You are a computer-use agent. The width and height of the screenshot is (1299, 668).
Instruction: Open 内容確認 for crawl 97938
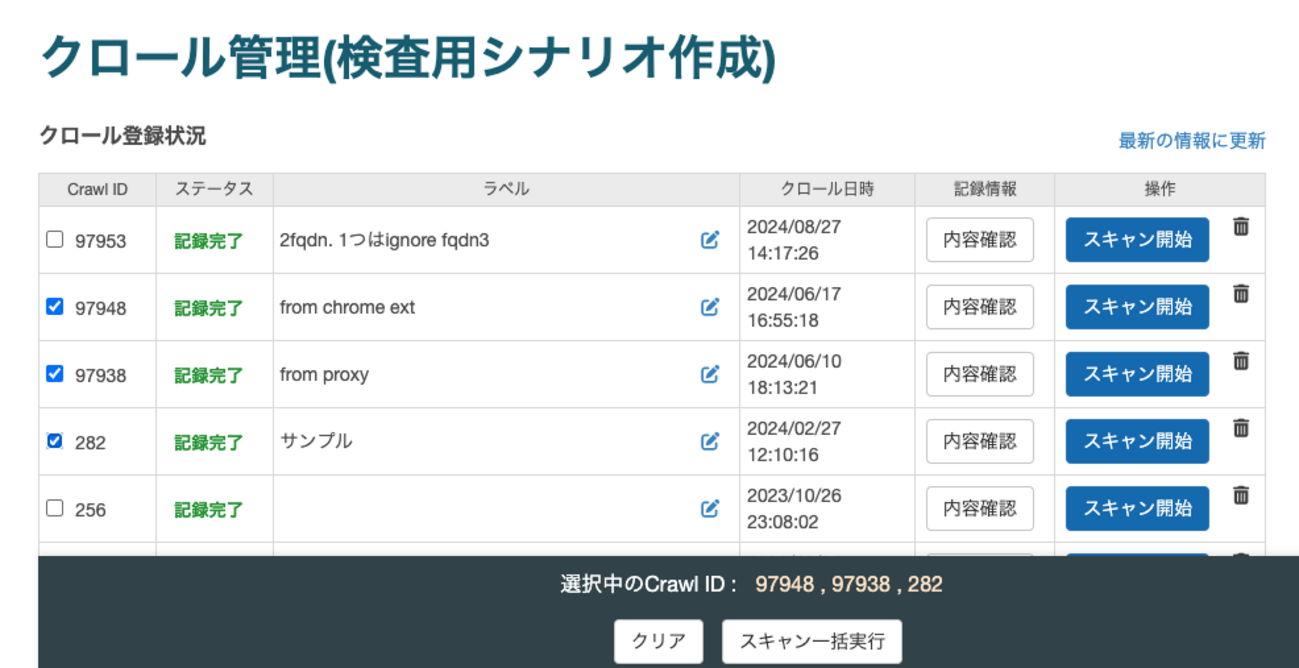pyautogui.click(x=980, y=374)
